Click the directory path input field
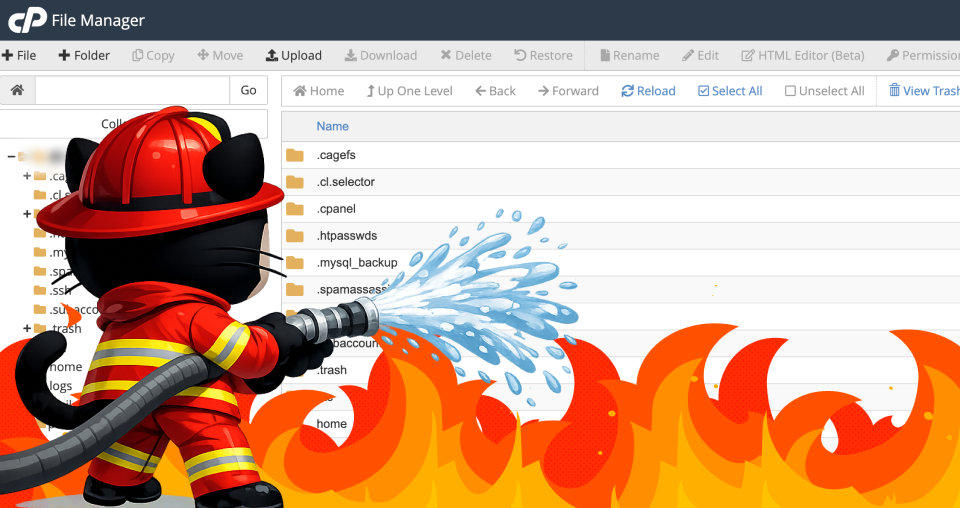The height and width of the screenshot is (508, 960). [132, 91]
